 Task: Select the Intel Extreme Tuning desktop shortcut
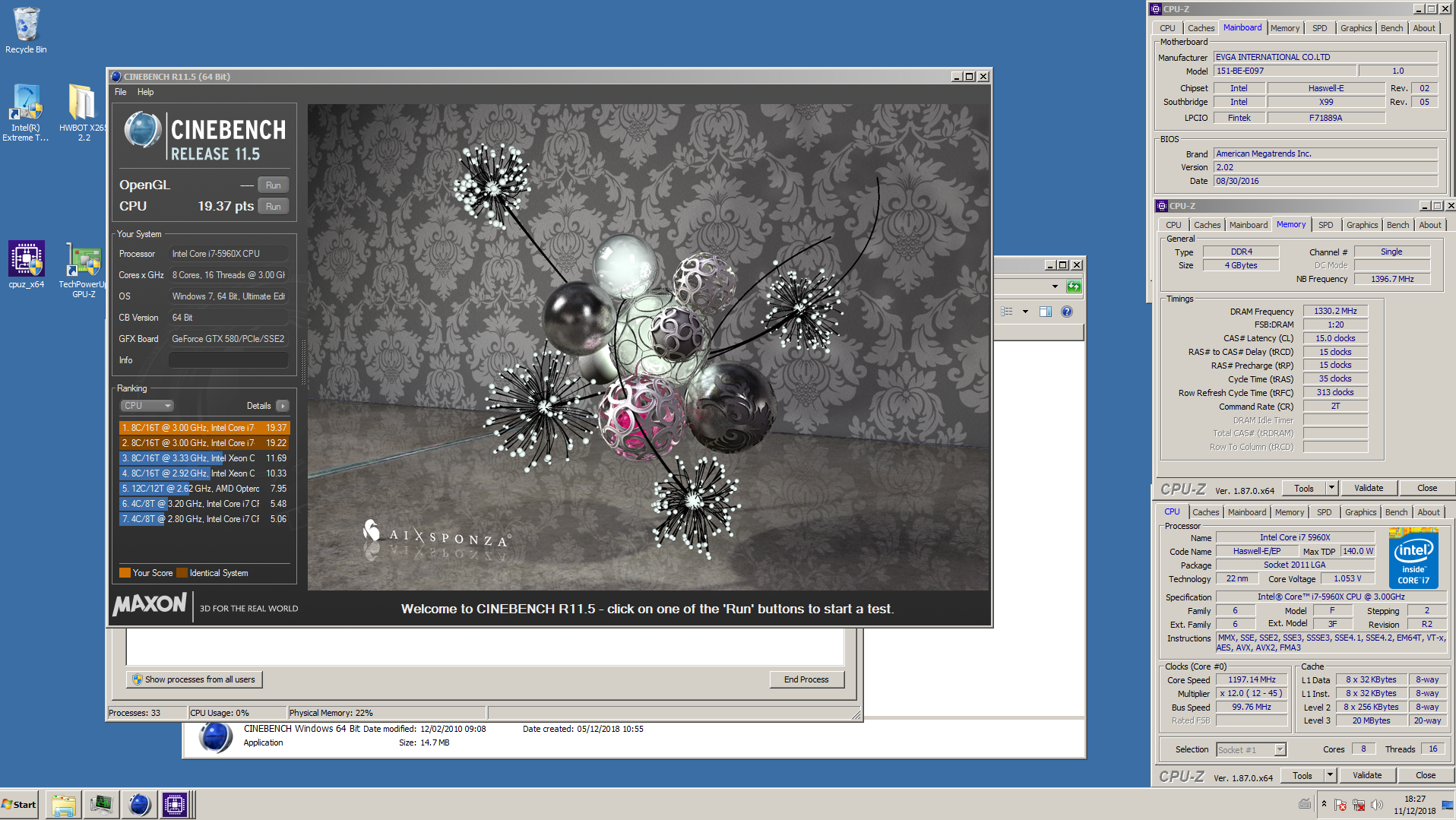point(25,112)
